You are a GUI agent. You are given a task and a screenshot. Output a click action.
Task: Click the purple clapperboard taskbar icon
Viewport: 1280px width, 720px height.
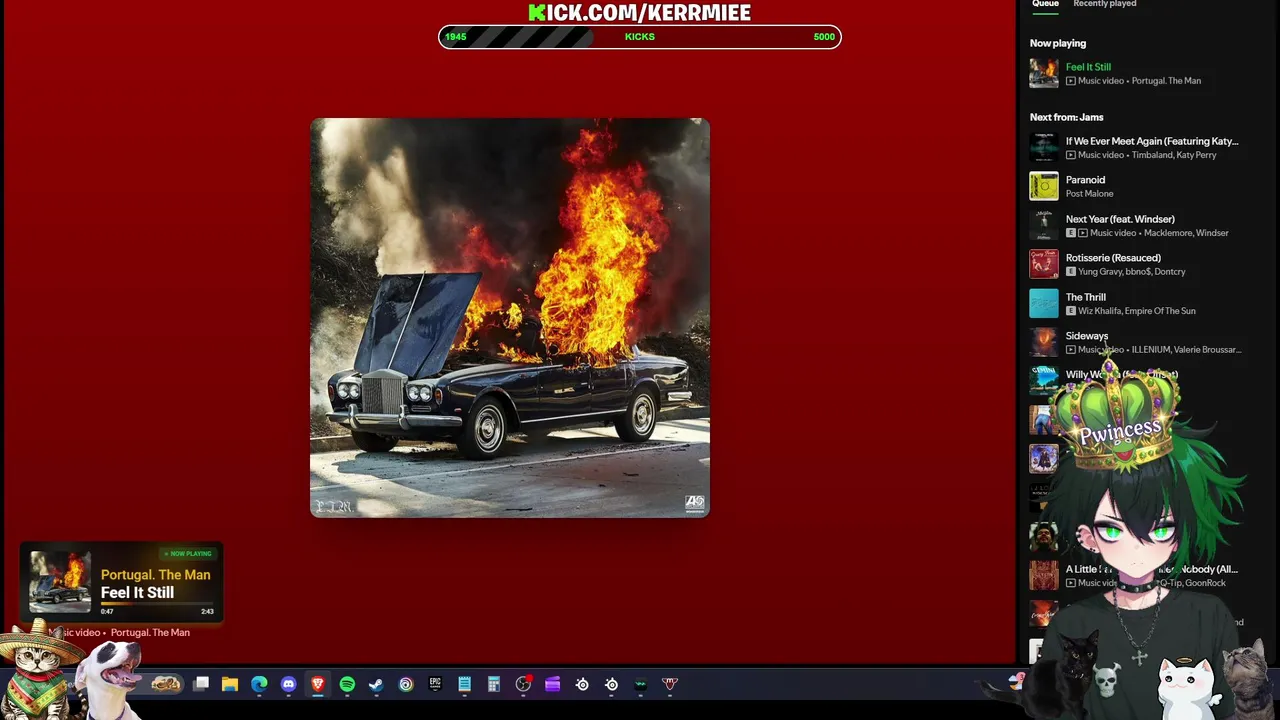click(552, 684)
